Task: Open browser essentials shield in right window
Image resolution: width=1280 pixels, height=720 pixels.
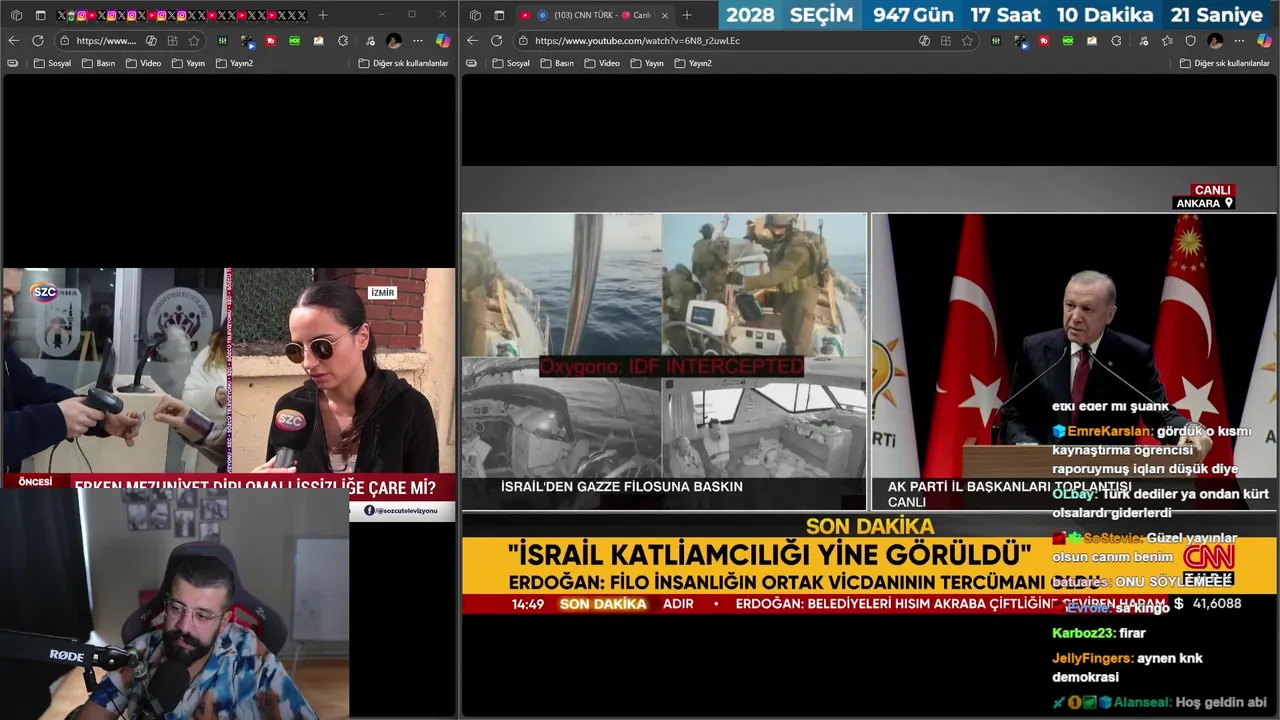Action: pyautogui.click(x=1191, y=41)
